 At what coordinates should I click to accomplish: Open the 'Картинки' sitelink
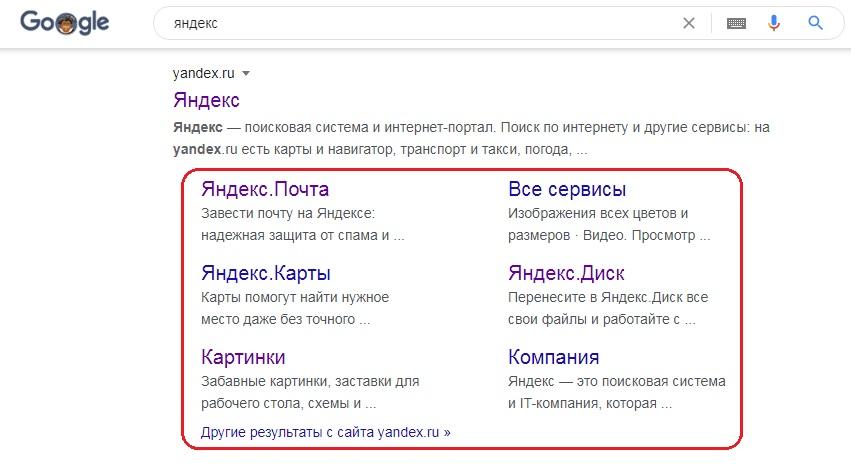[x=243, y=357]
